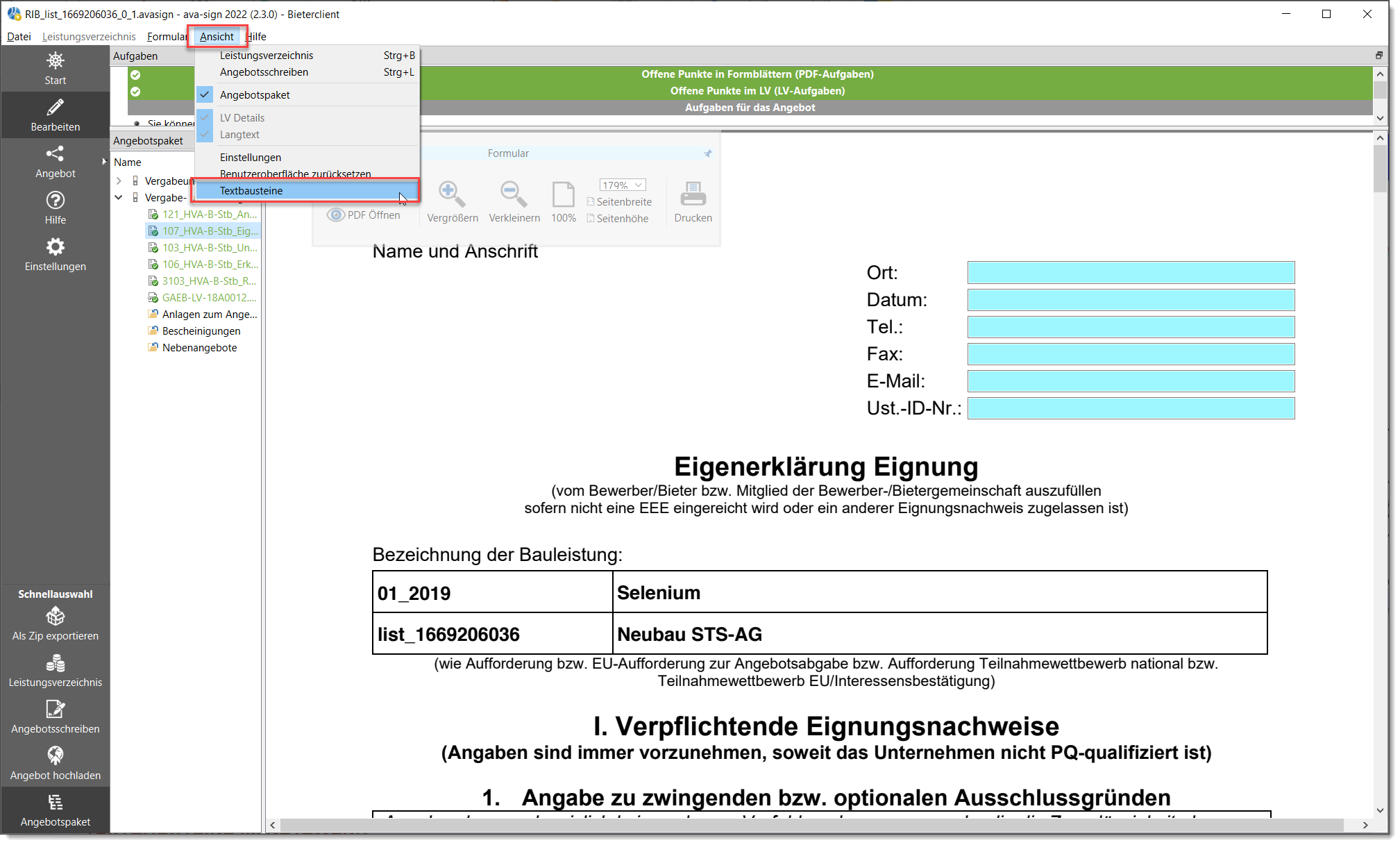
Task: Click the E-Mail input field
Action: pyautogui.click(x=1131, y=381)
